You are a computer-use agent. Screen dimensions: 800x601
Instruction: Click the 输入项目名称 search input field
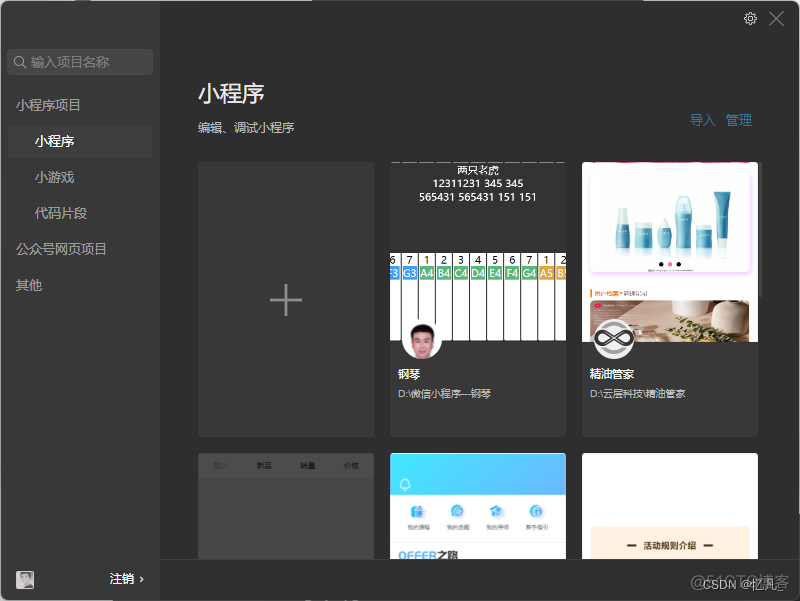(x=85, y=61)
